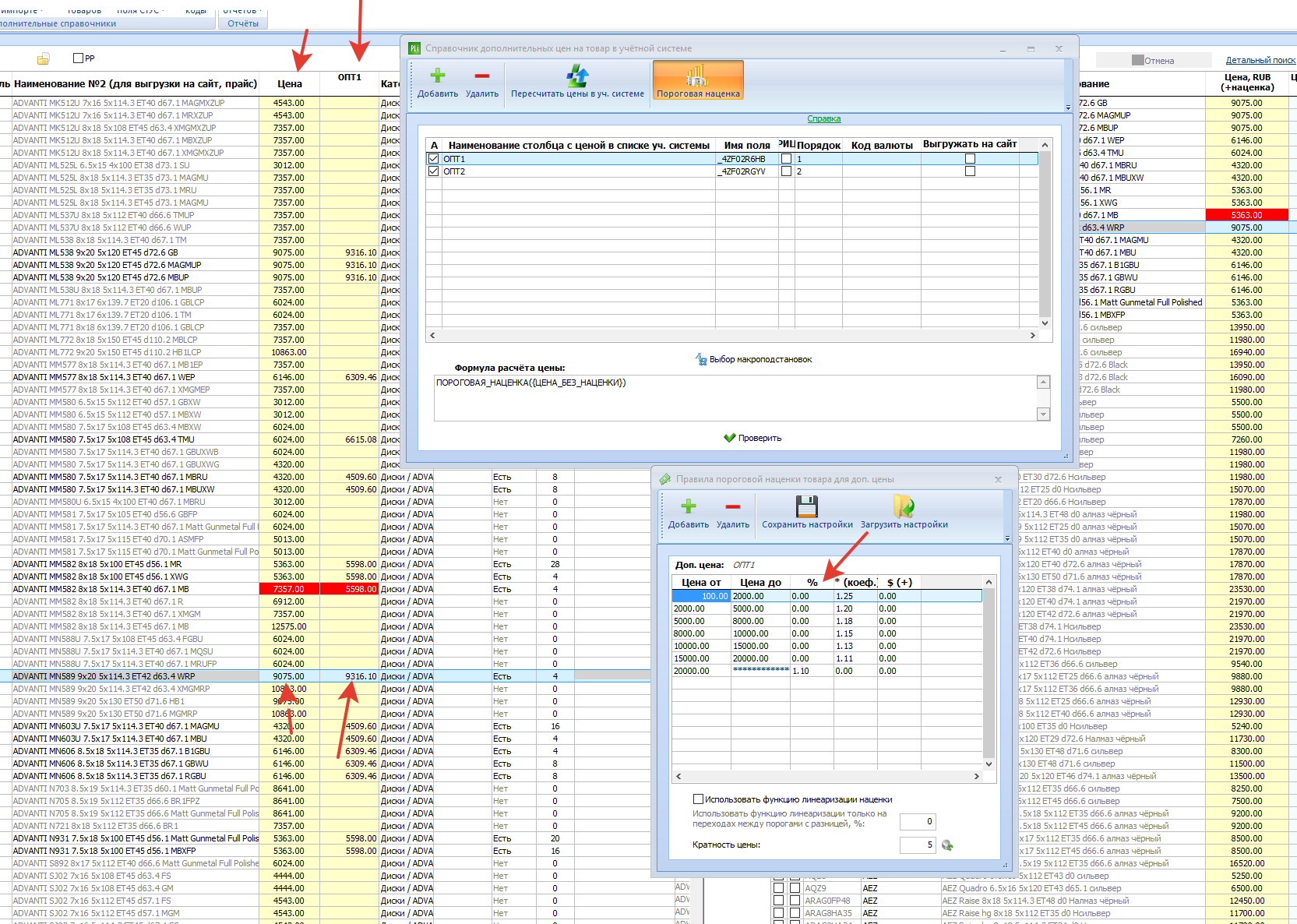Click the folder icon above the product list

coord(44,58)
